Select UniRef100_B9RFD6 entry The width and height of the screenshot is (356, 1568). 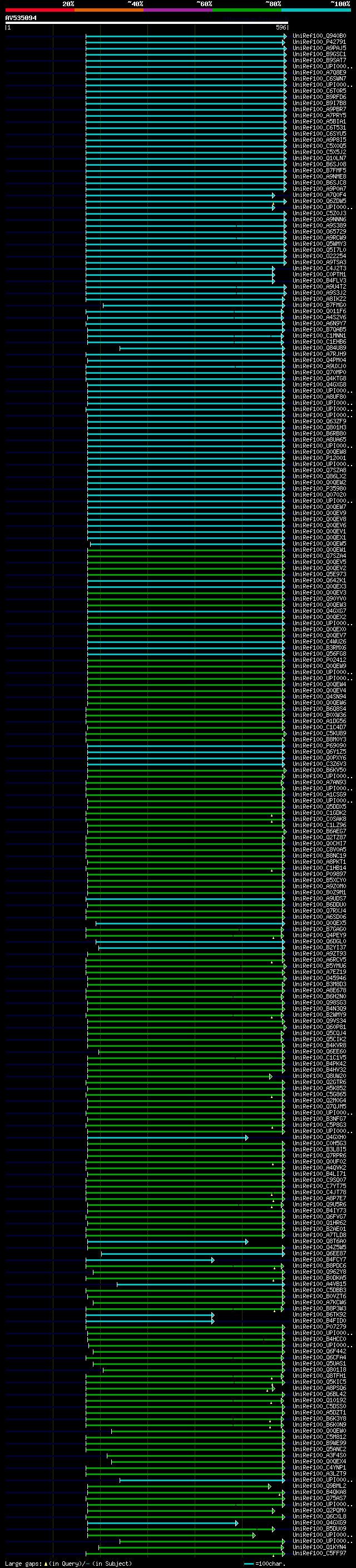[x=319, y=97]
